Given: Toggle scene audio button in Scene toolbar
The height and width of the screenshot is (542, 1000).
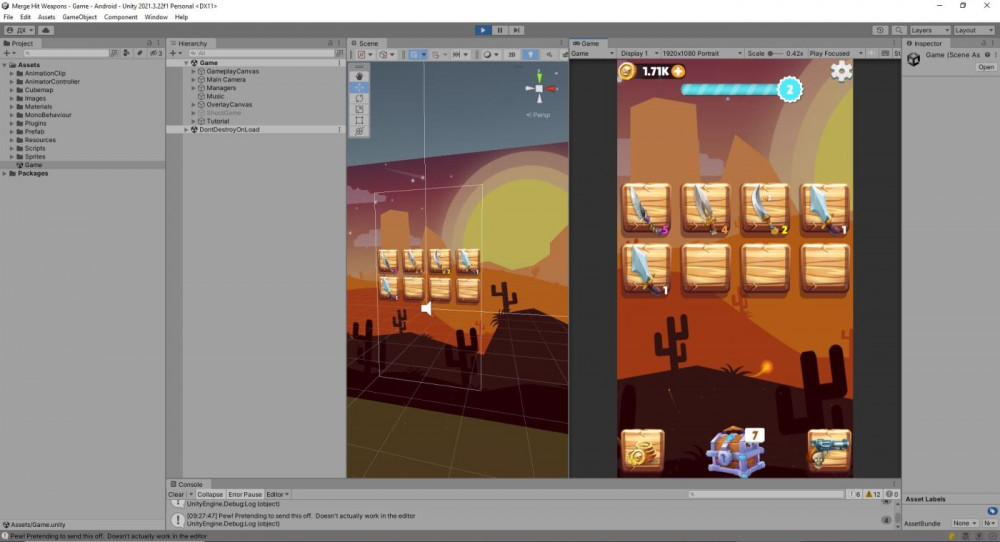Looking at the screenshot, I should pos(549,55).
